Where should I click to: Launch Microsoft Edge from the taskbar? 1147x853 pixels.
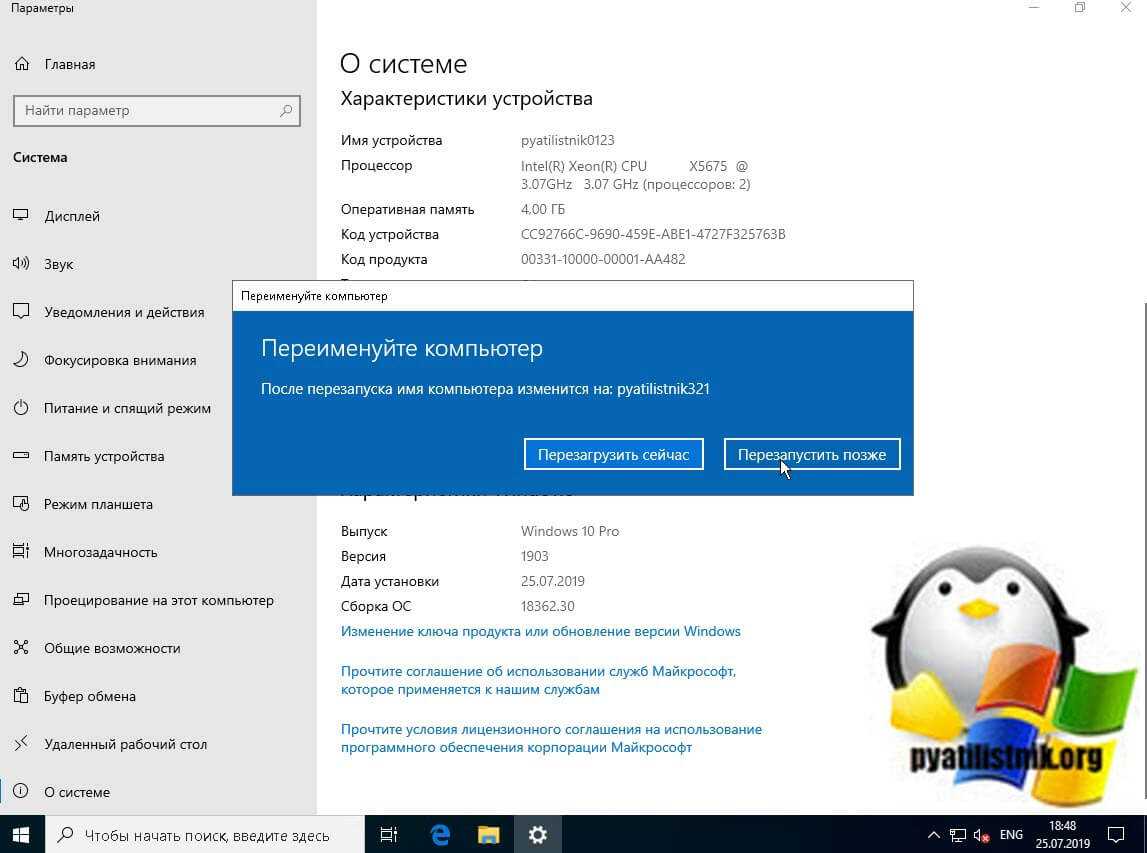coord(440,835)
